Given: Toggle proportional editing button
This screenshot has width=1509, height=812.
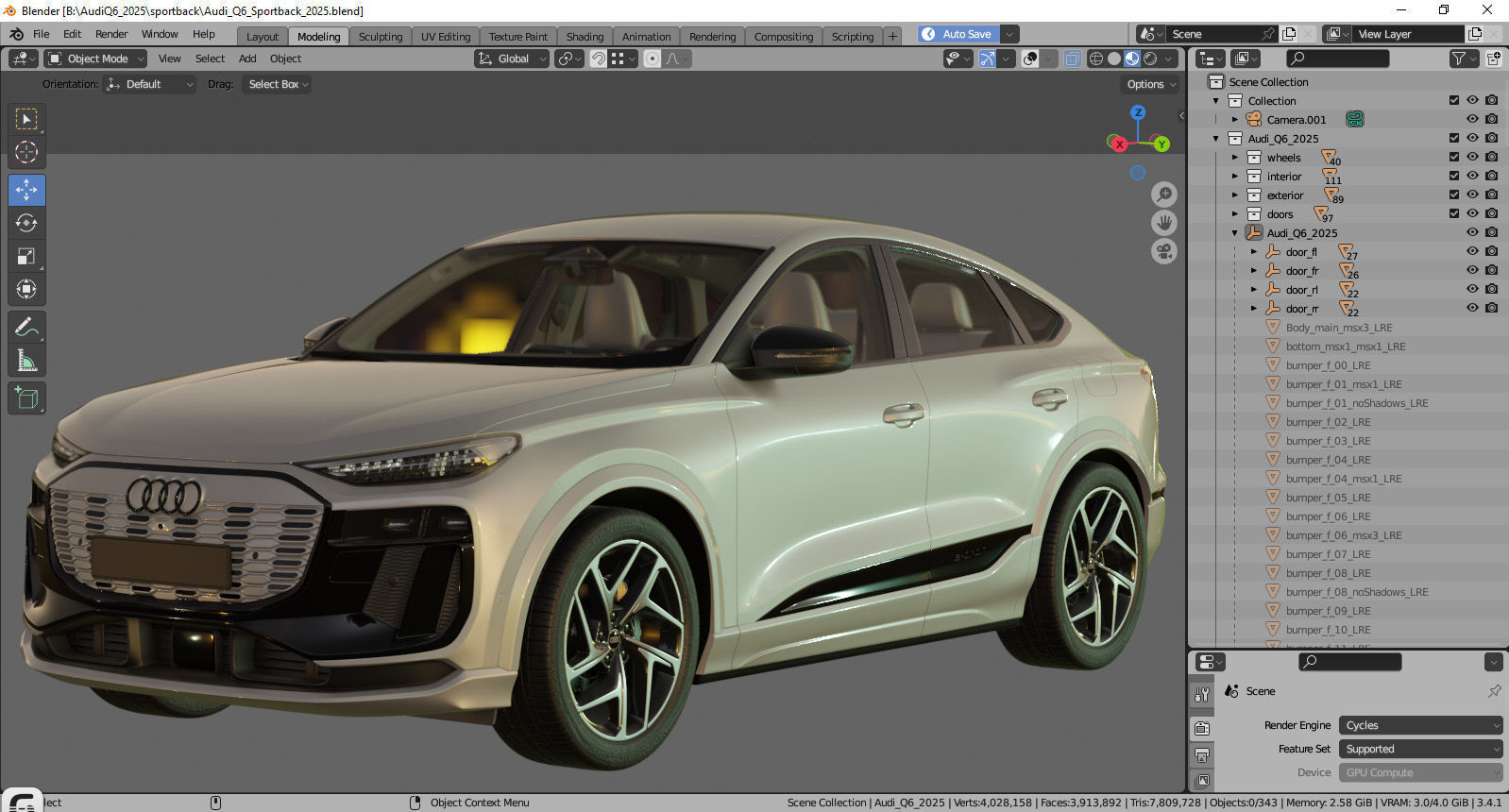Looking at the screenshot, I should pos(652,59).
